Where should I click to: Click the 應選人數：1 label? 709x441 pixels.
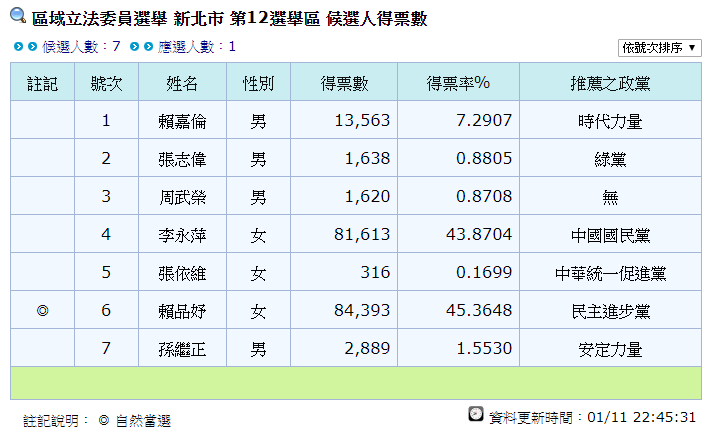point(197,46)
